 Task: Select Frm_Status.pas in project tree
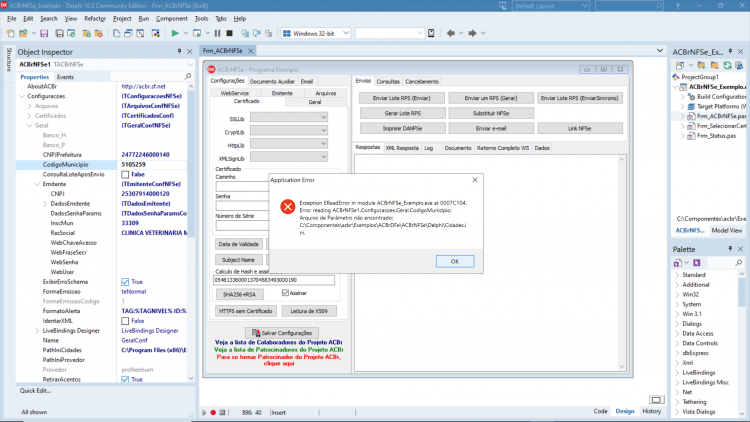[x=716, y=136]
